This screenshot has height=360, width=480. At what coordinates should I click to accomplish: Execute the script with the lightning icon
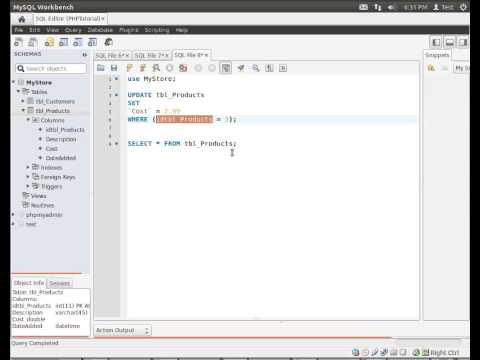coord(130,68)
